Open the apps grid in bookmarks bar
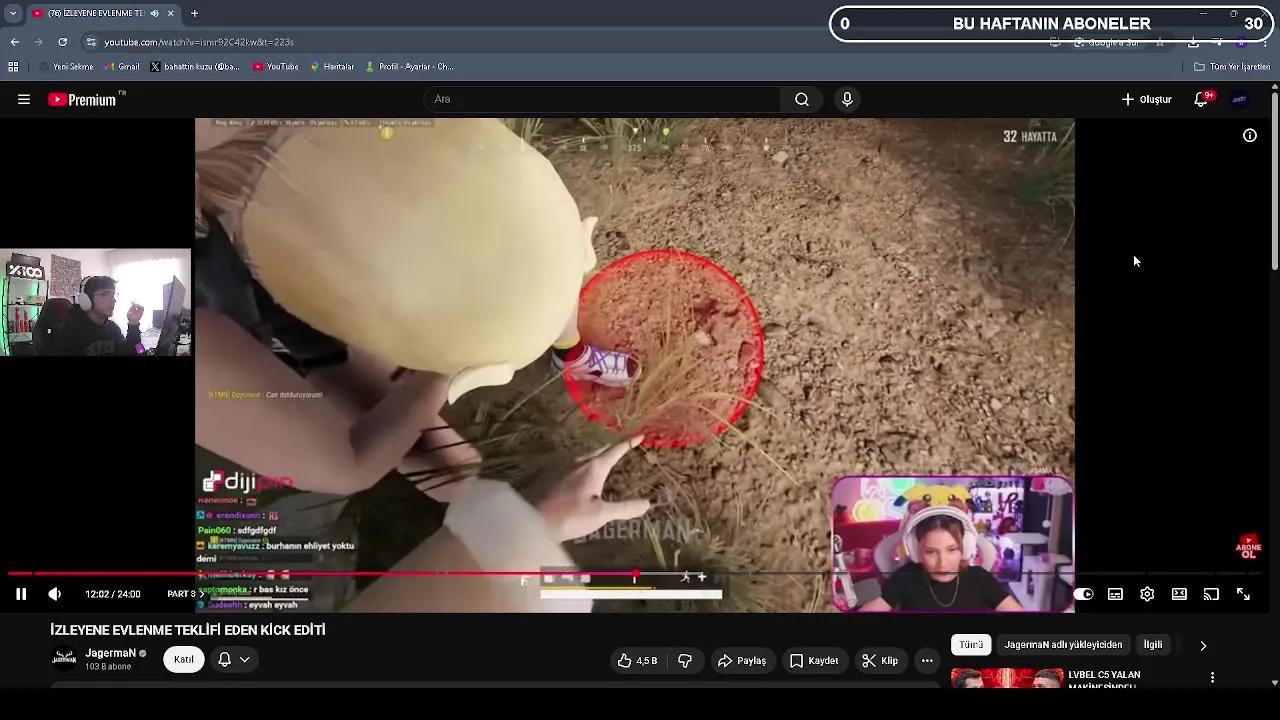 [13, 67]
